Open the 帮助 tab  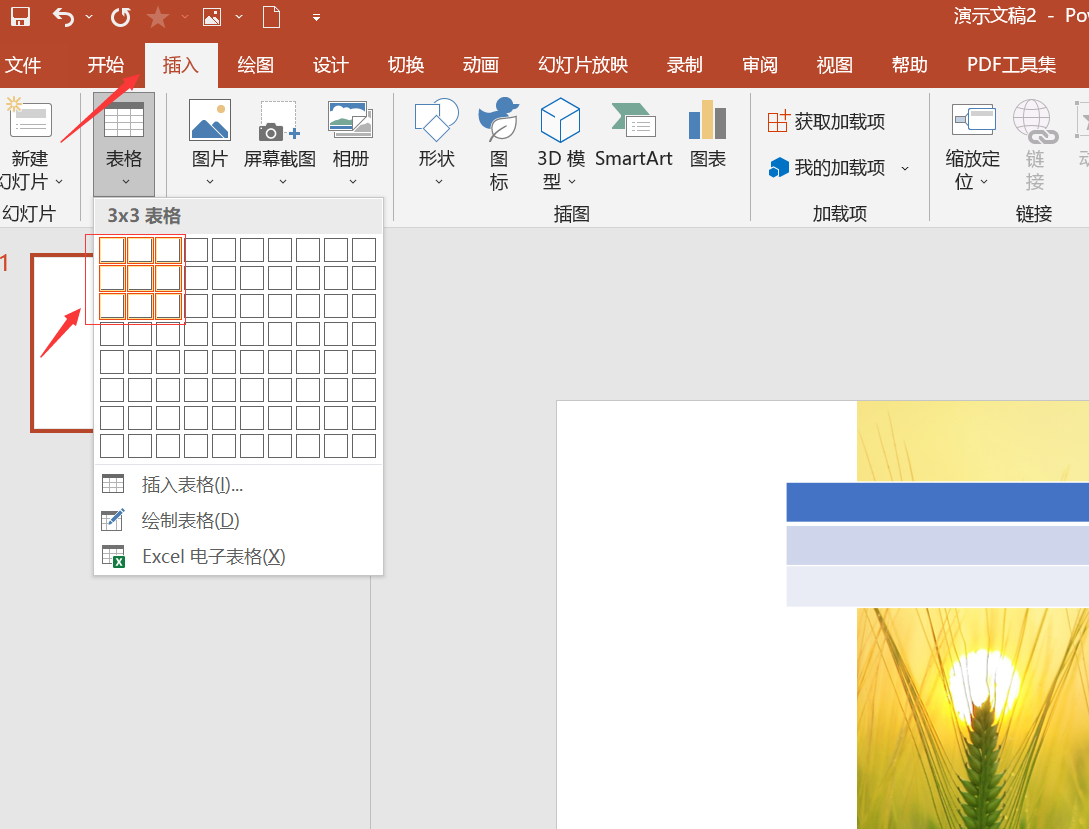910,65
